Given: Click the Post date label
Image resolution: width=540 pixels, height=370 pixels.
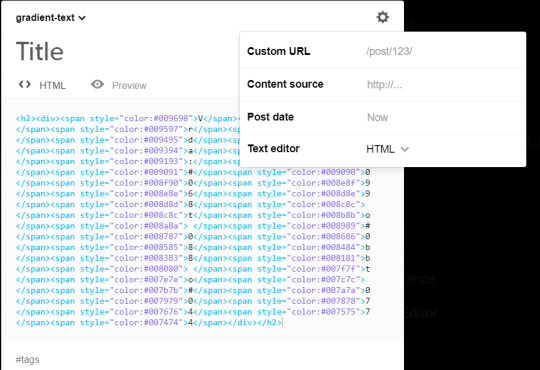Looking at the screenshot, I should coord(270,117).
